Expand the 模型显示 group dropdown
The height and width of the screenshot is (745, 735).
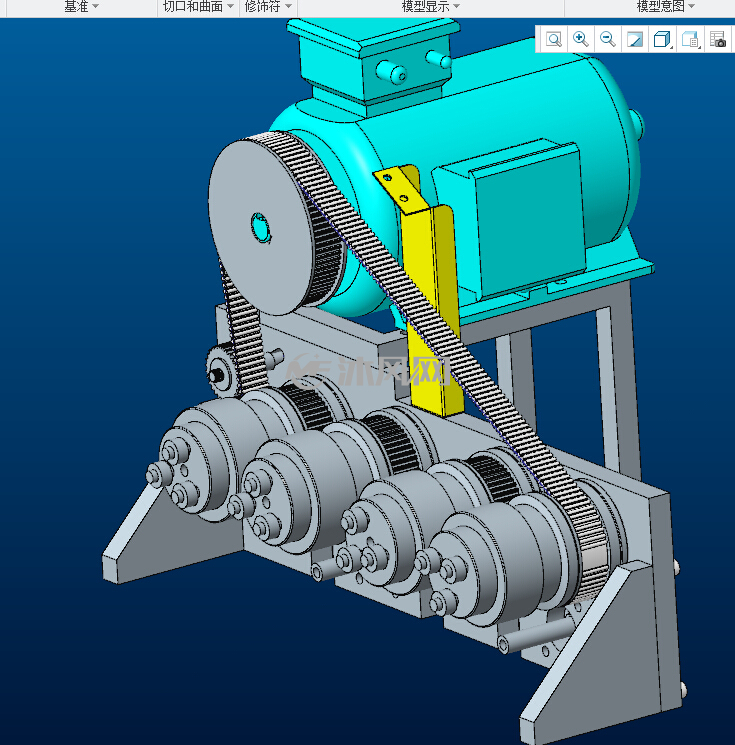430,6
